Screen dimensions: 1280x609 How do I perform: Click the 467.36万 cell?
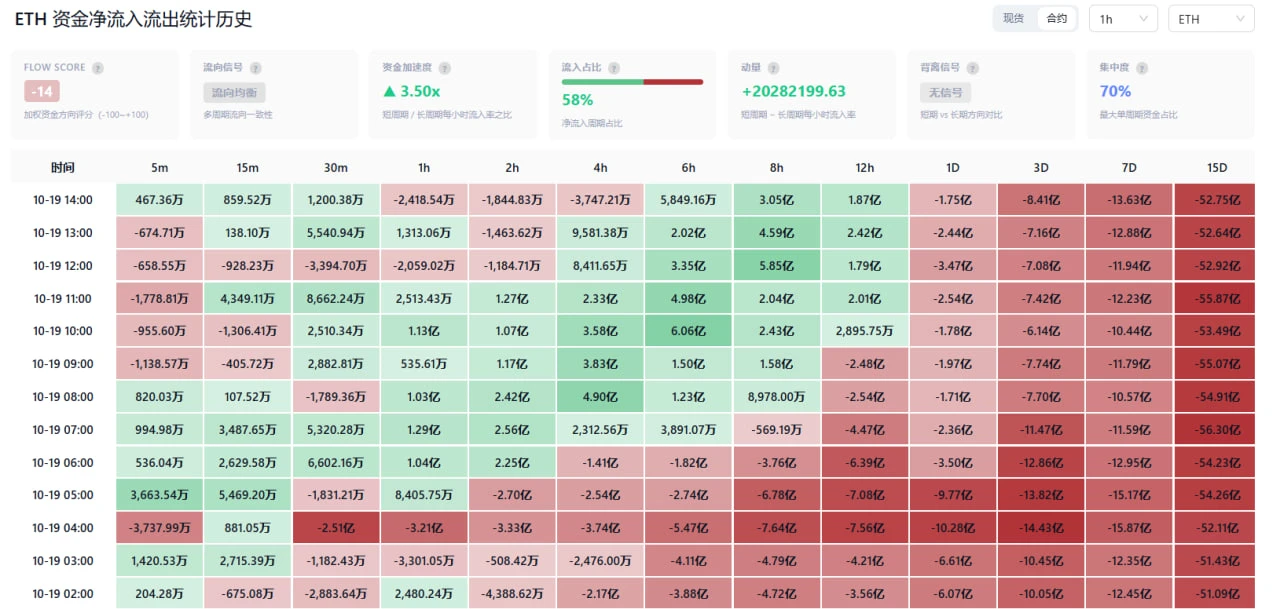point(159,200)
